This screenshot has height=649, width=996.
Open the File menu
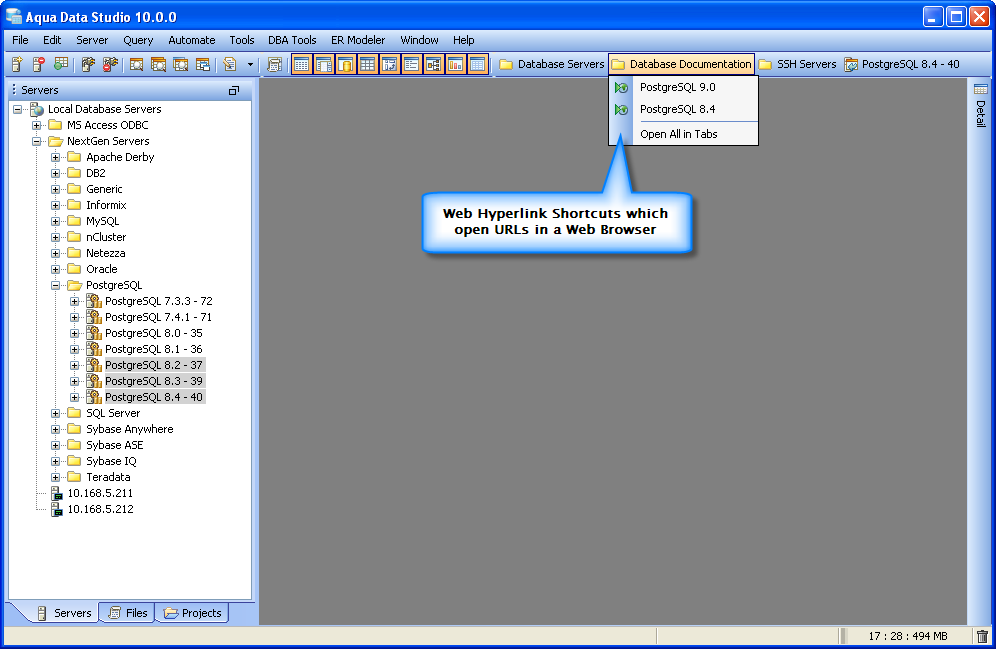(20, 40)
